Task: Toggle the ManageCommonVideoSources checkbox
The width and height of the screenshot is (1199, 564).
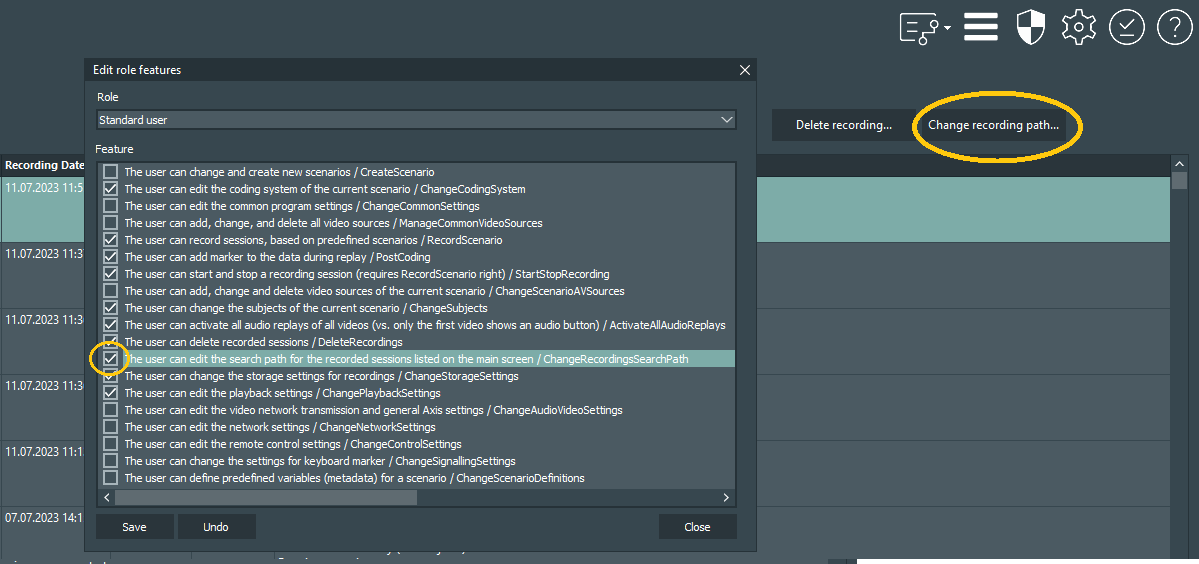Action: pyautogui.click(x=111, y=222)
